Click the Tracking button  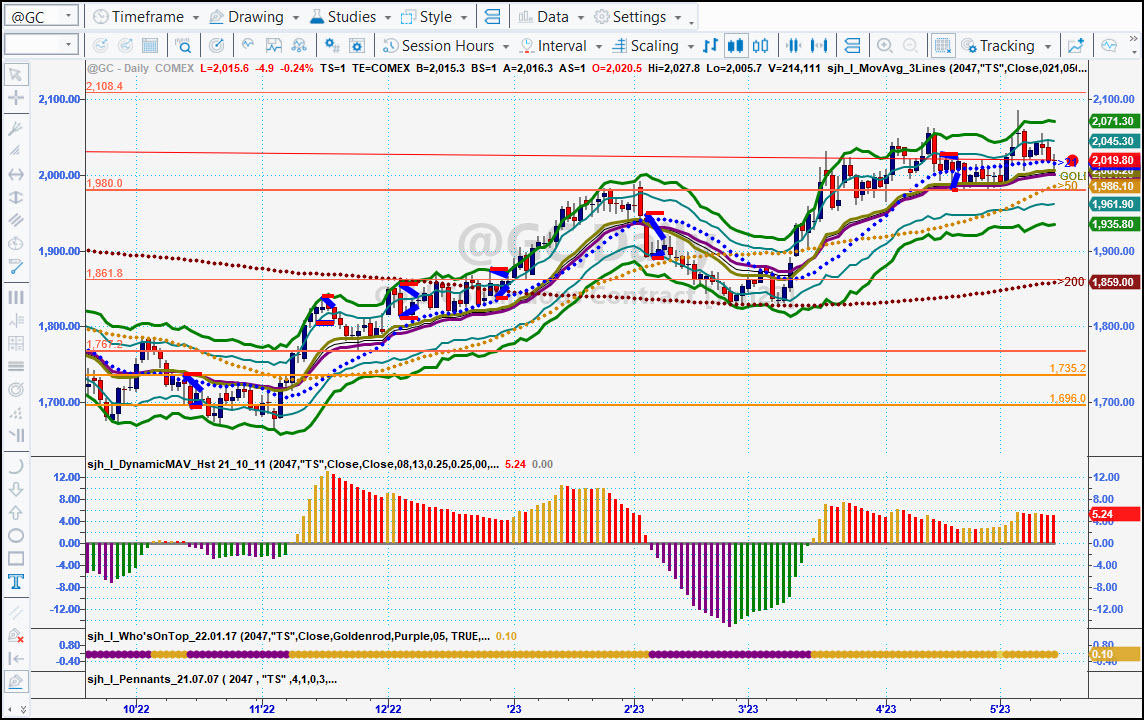(x=998, y=46)
